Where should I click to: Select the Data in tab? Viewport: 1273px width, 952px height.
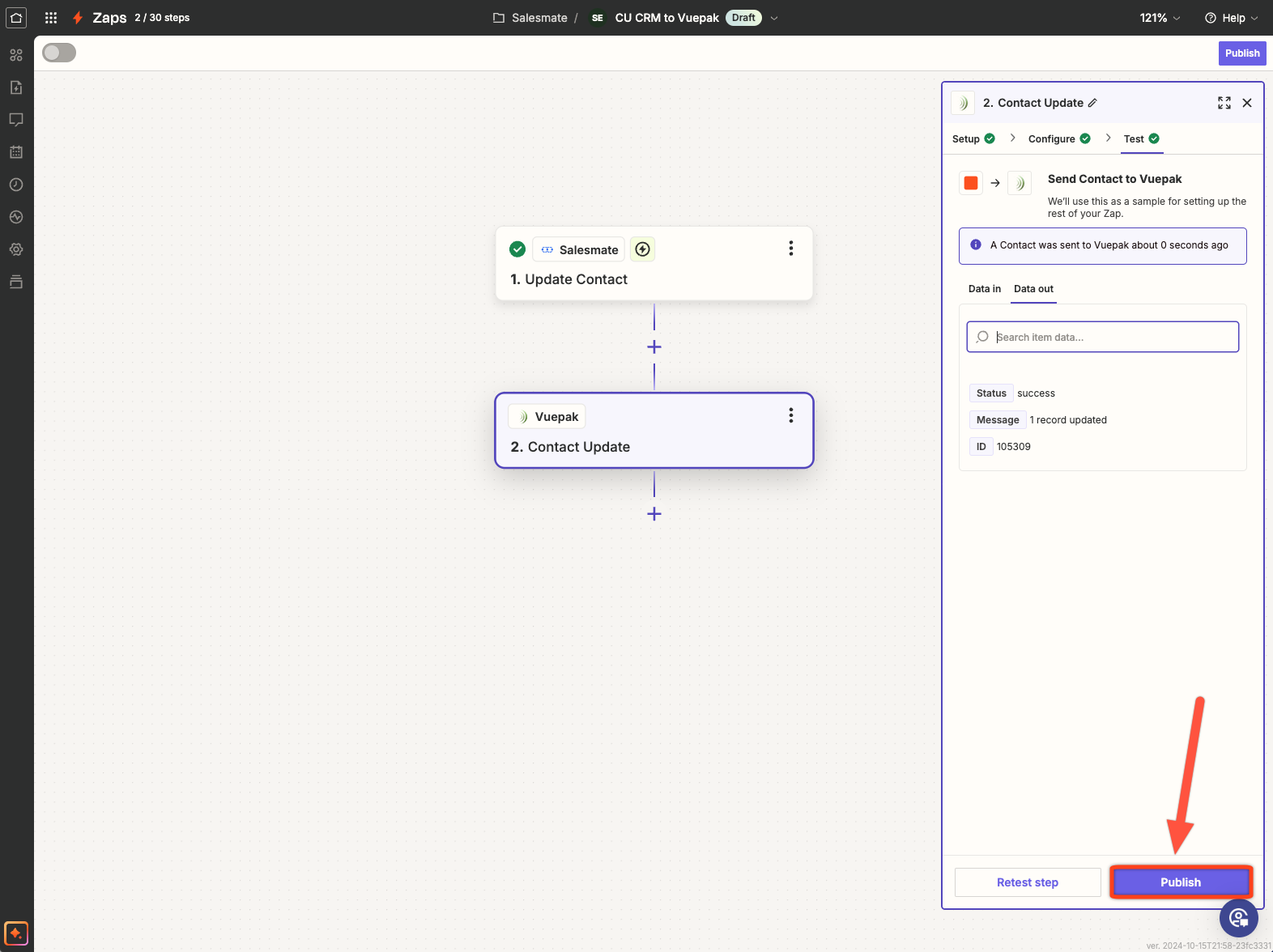click(x=985, y=289)
